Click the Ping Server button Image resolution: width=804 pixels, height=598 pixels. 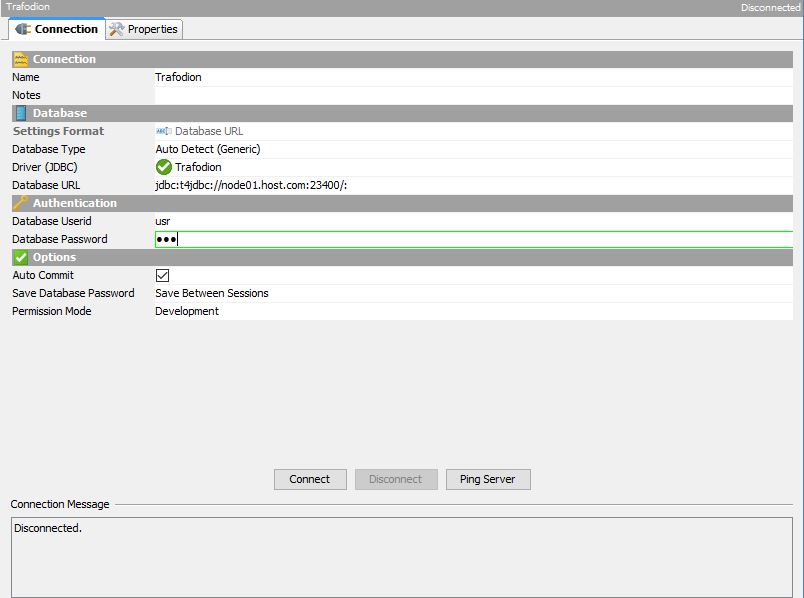click(x=487, y=479)
